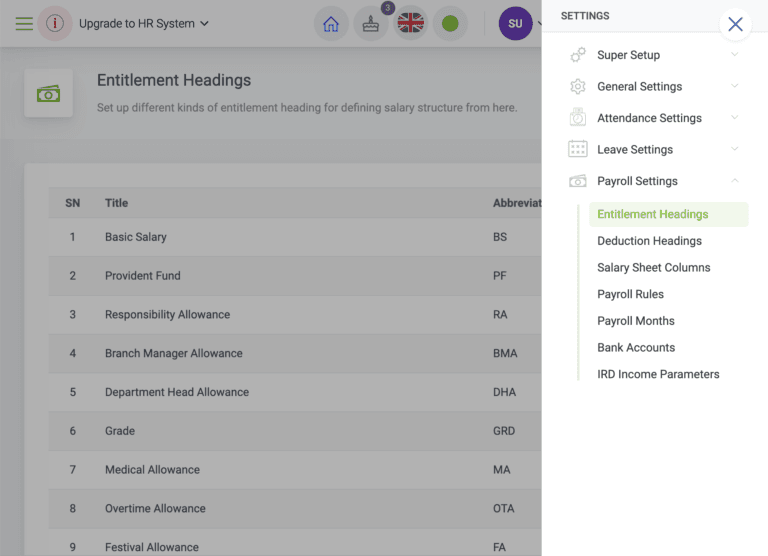Expand Attendance Settings section
Viewport: 768px width, 556px height.
pyautogui.click(x=654, y=118)
